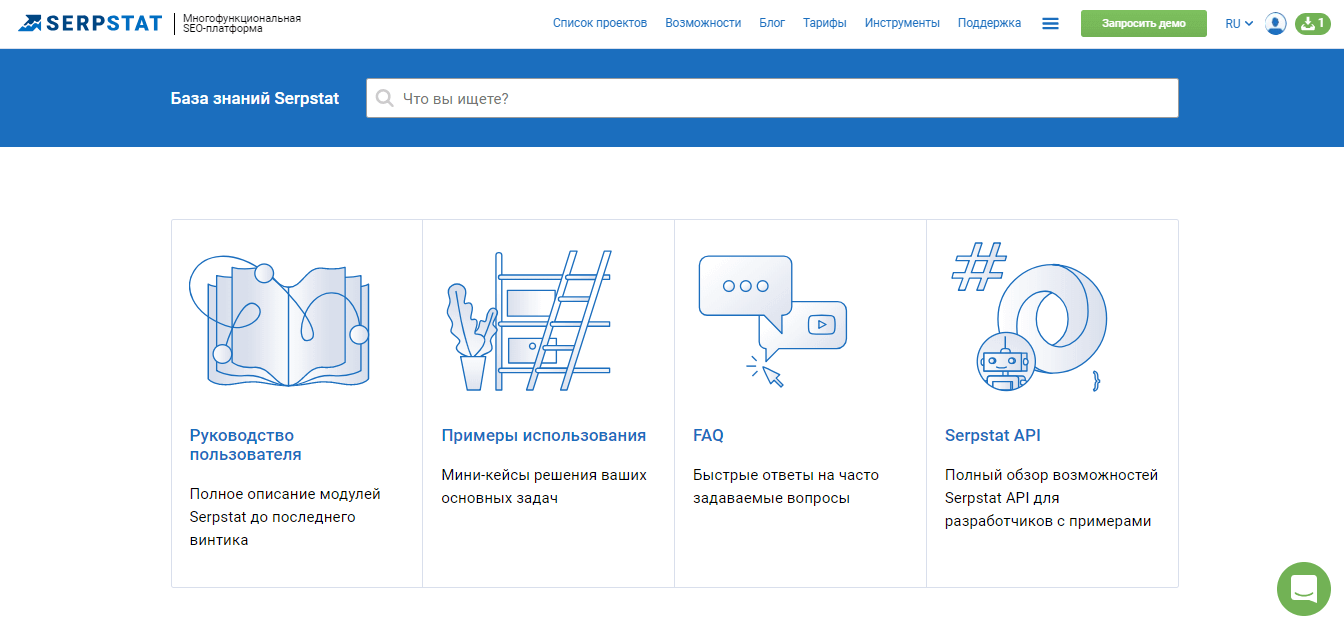Screen dimensions: 1344x626
Task: Open the Serpstat API title link
Action: (x=993, y=436)
